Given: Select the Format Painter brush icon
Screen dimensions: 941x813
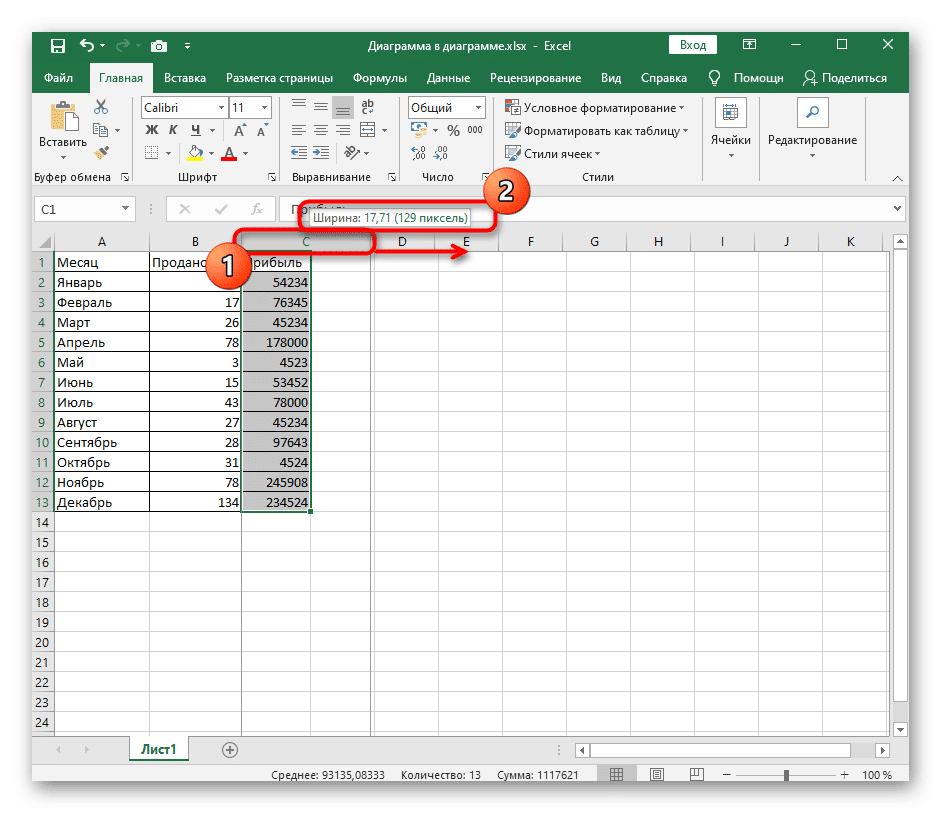Looking at the screenshot, I should pyautogui.click(x=101, y=152).
